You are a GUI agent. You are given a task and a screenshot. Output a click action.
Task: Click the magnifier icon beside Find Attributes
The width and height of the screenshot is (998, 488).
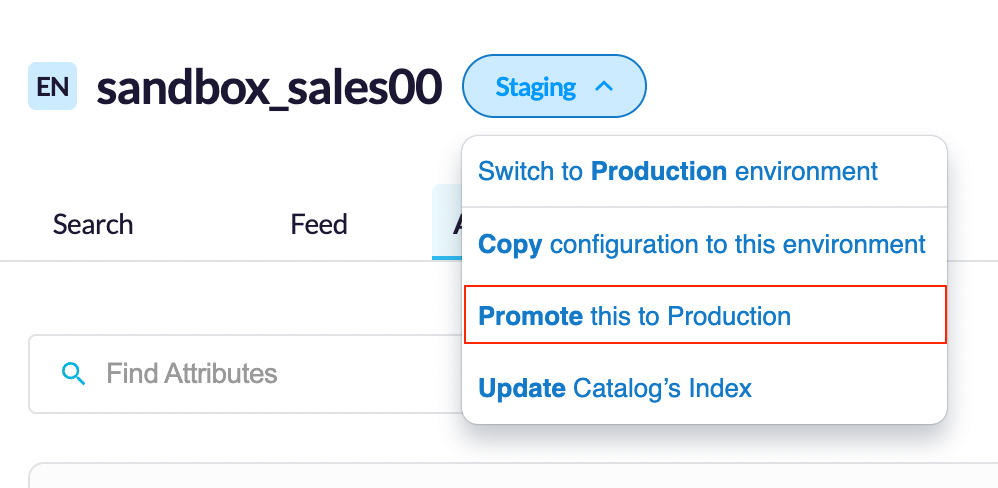(73, 373)
